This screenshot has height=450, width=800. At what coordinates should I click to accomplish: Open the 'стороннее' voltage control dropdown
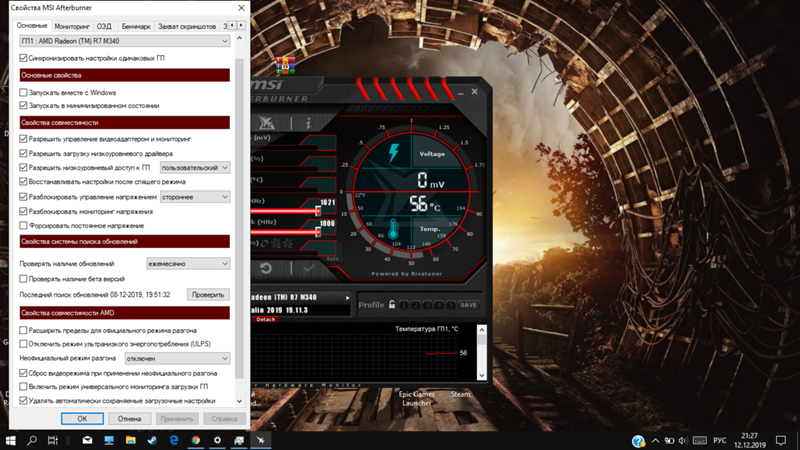tap(195, 197)
